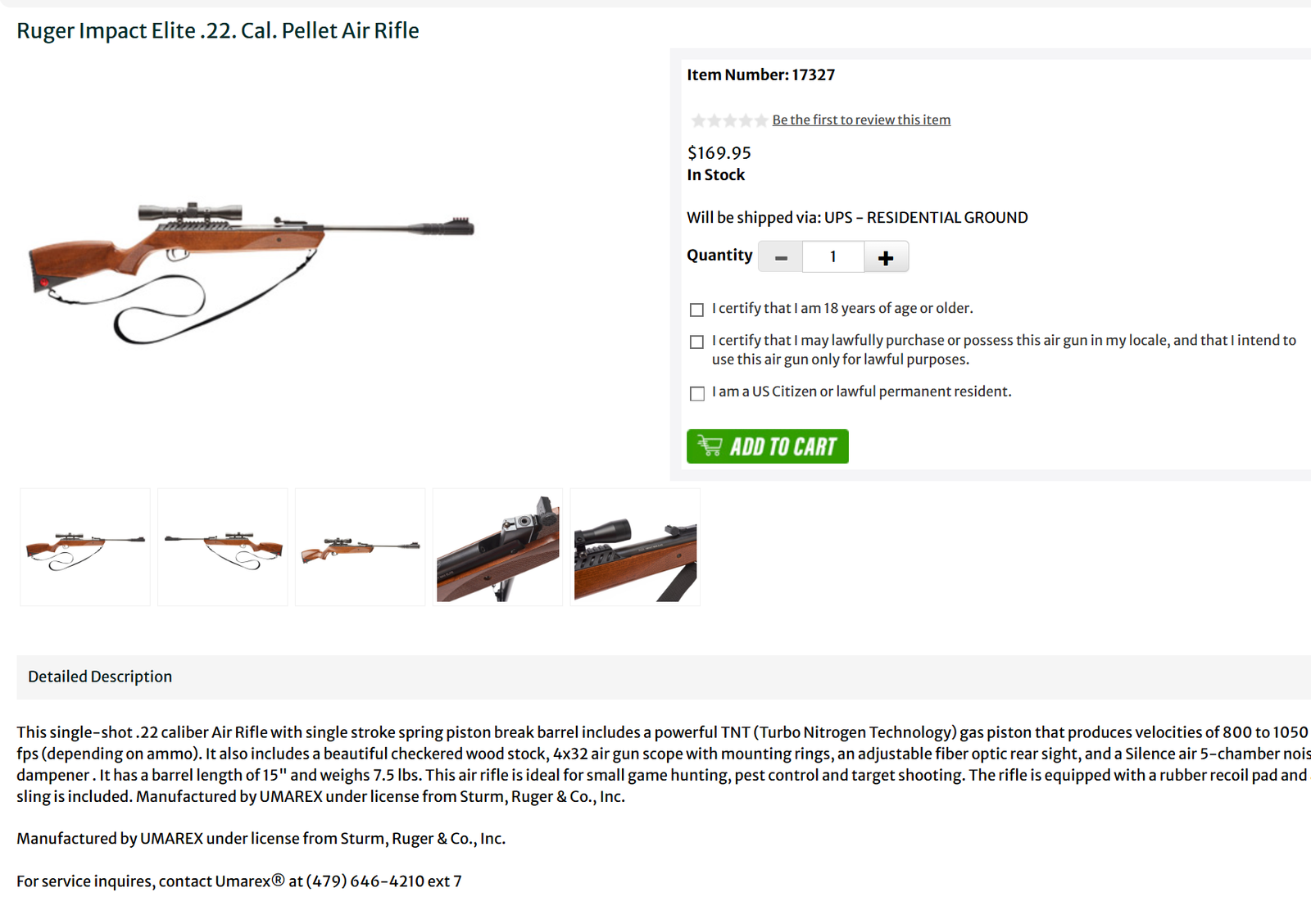Check the US Citizen checkbox
The width and height of the screenshot is (1311, 924).
pyautogui.click(x=697, y=394)
